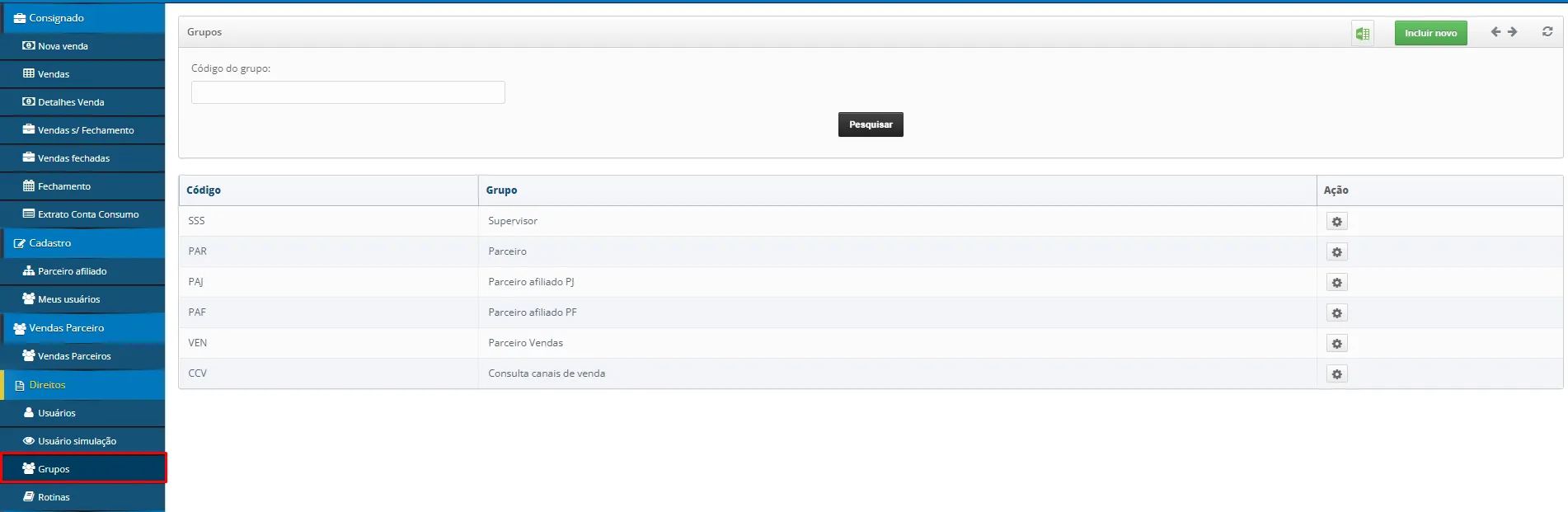Collapse the Consignado menu section

56,18
